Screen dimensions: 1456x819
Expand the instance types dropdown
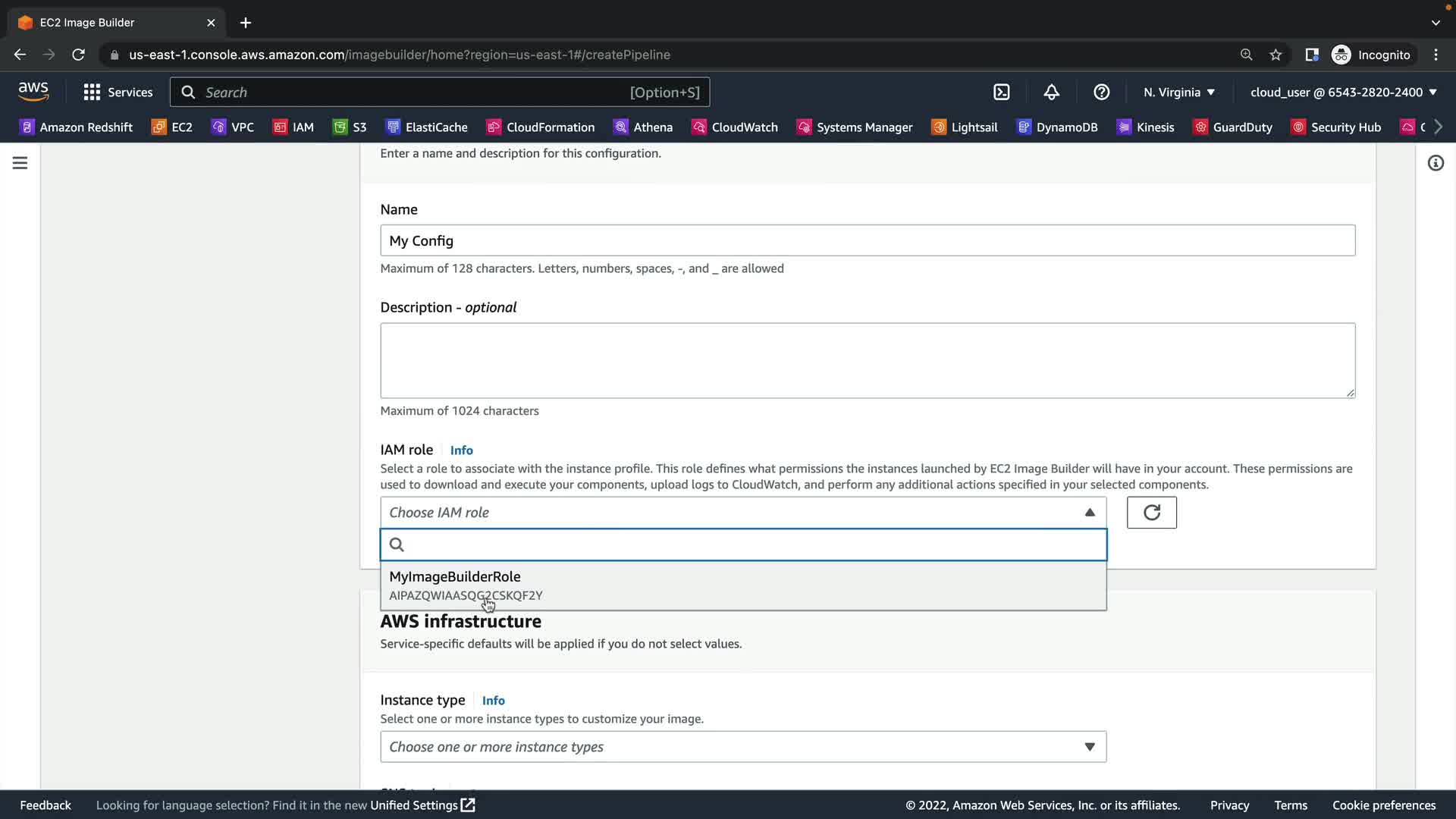(x=1089, y=747)
